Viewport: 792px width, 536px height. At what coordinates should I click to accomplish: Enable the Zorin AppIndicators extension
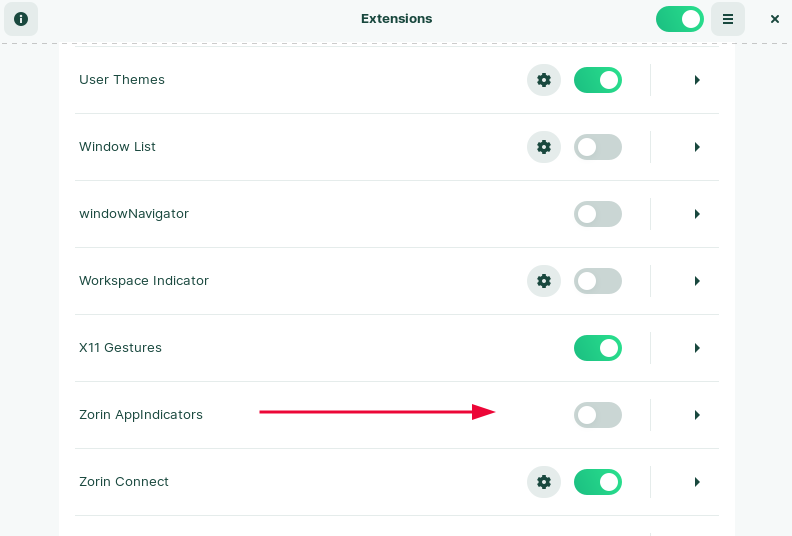[x=598, y=415]
